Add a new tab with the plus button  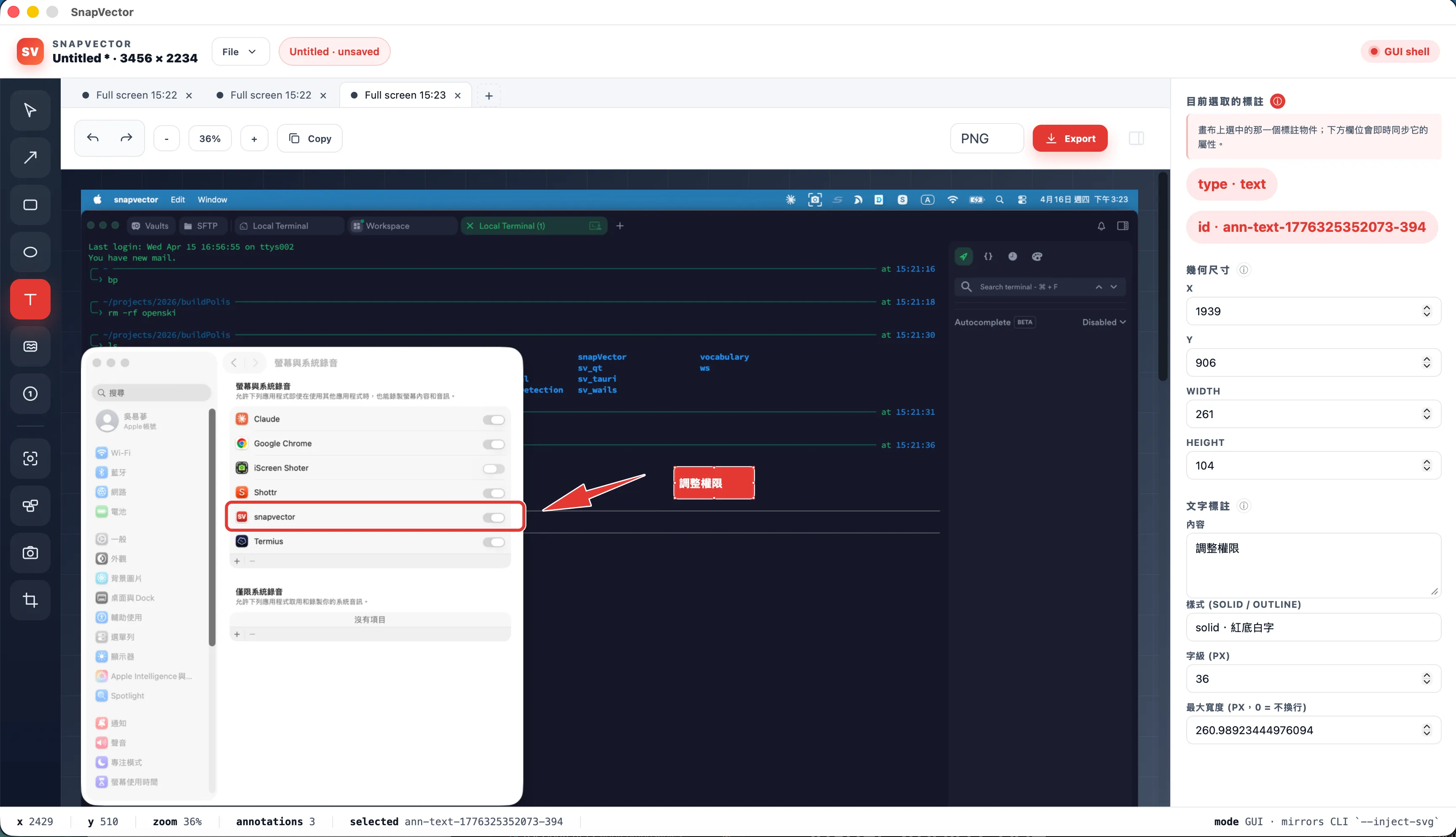(489, 95)
